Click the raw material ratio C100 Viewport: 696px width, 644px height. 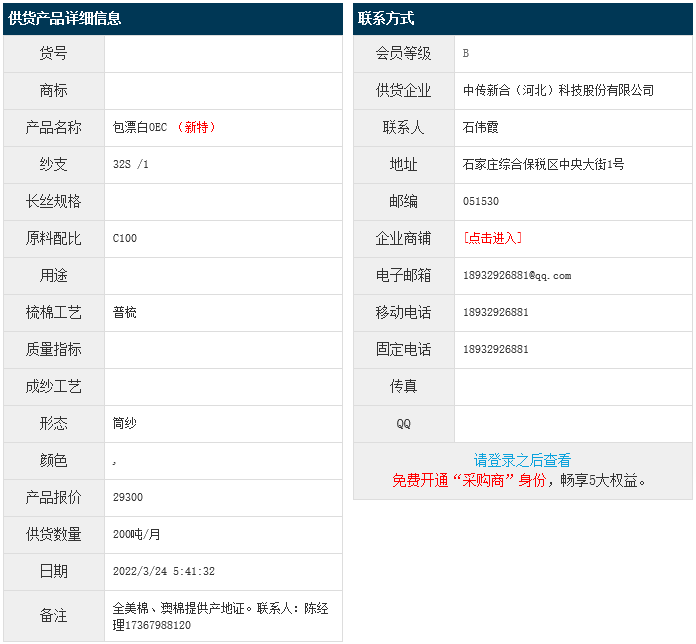pos(125,238)
